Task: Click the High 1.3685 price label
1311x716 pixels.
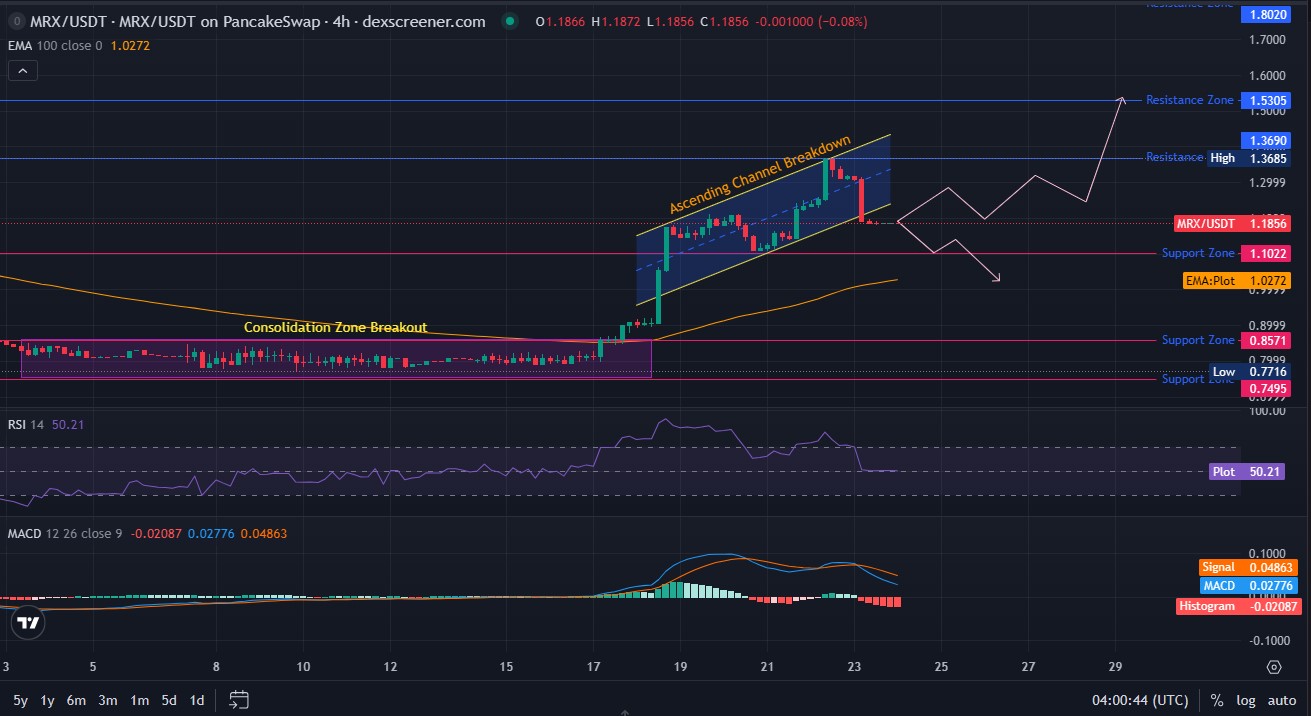Action: coord(1248,158)
